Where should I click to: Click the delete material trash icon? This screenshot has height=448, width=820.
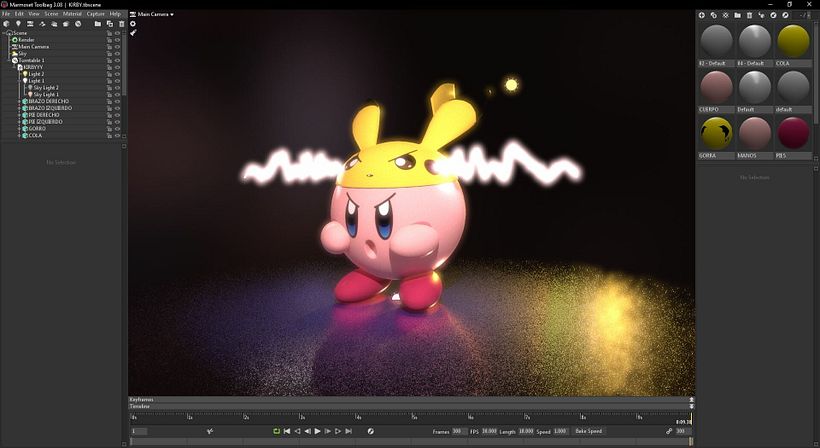749,15
